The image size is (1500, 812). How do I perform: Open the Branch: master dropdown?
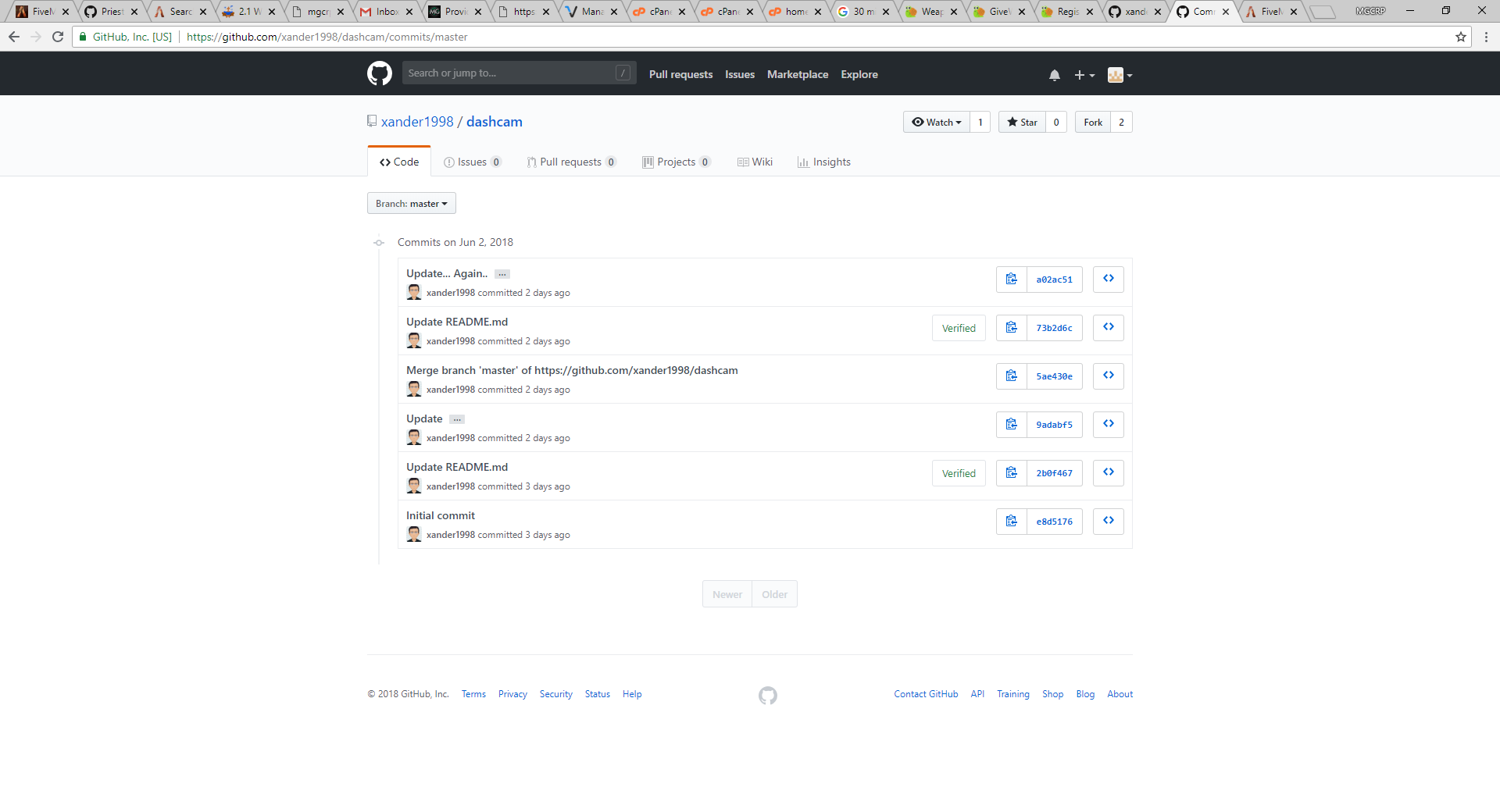[412, 204]
